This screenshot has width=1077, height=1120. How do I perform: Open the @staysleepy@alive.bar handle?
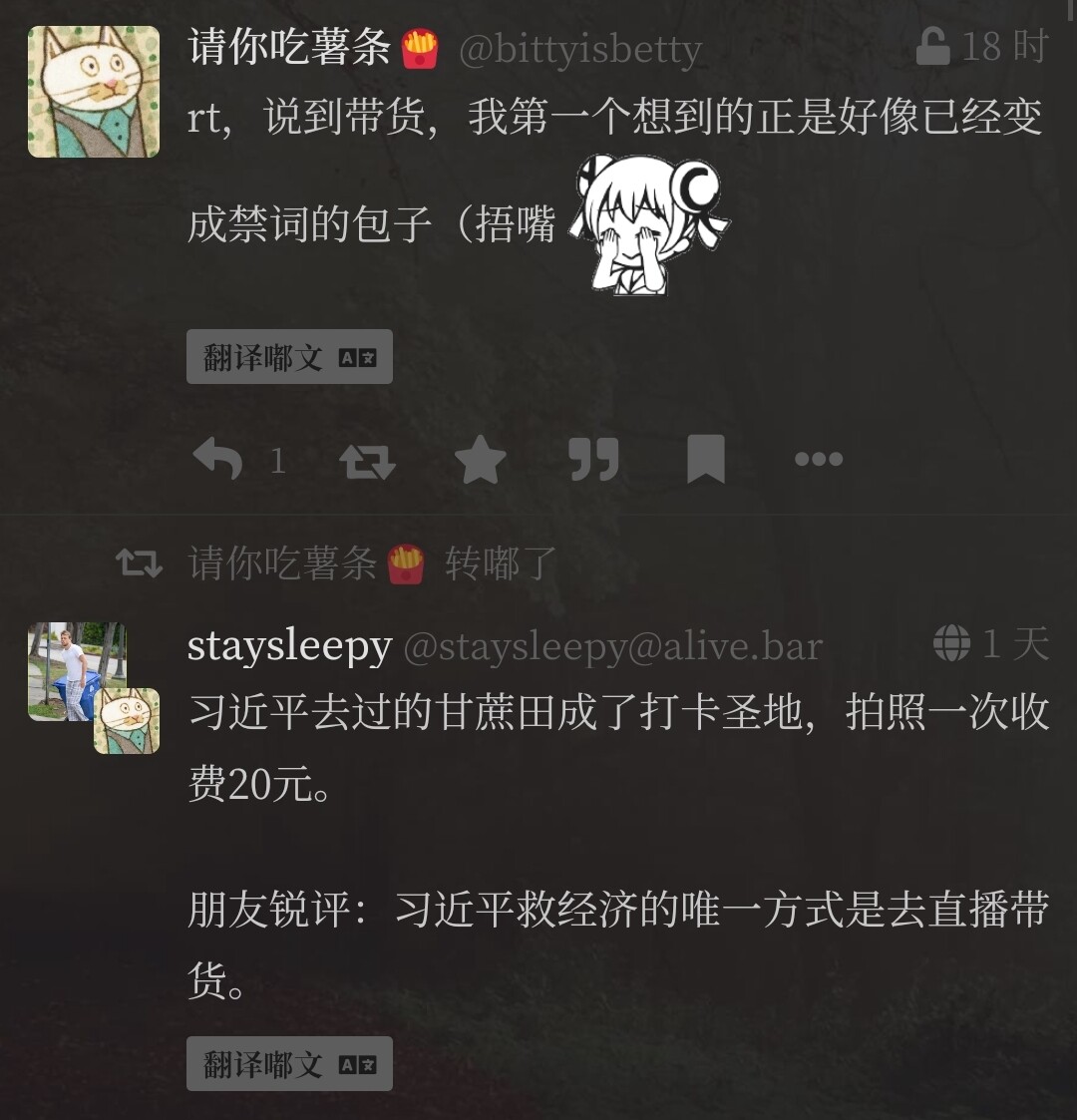click(x=613, y=647)
